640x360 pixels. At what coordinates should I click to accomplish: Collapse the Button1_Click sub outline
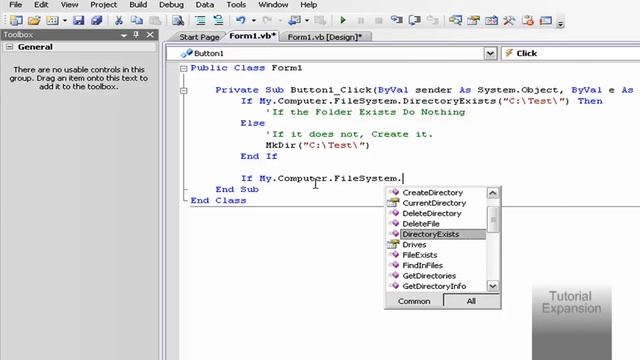click(184, 91)
